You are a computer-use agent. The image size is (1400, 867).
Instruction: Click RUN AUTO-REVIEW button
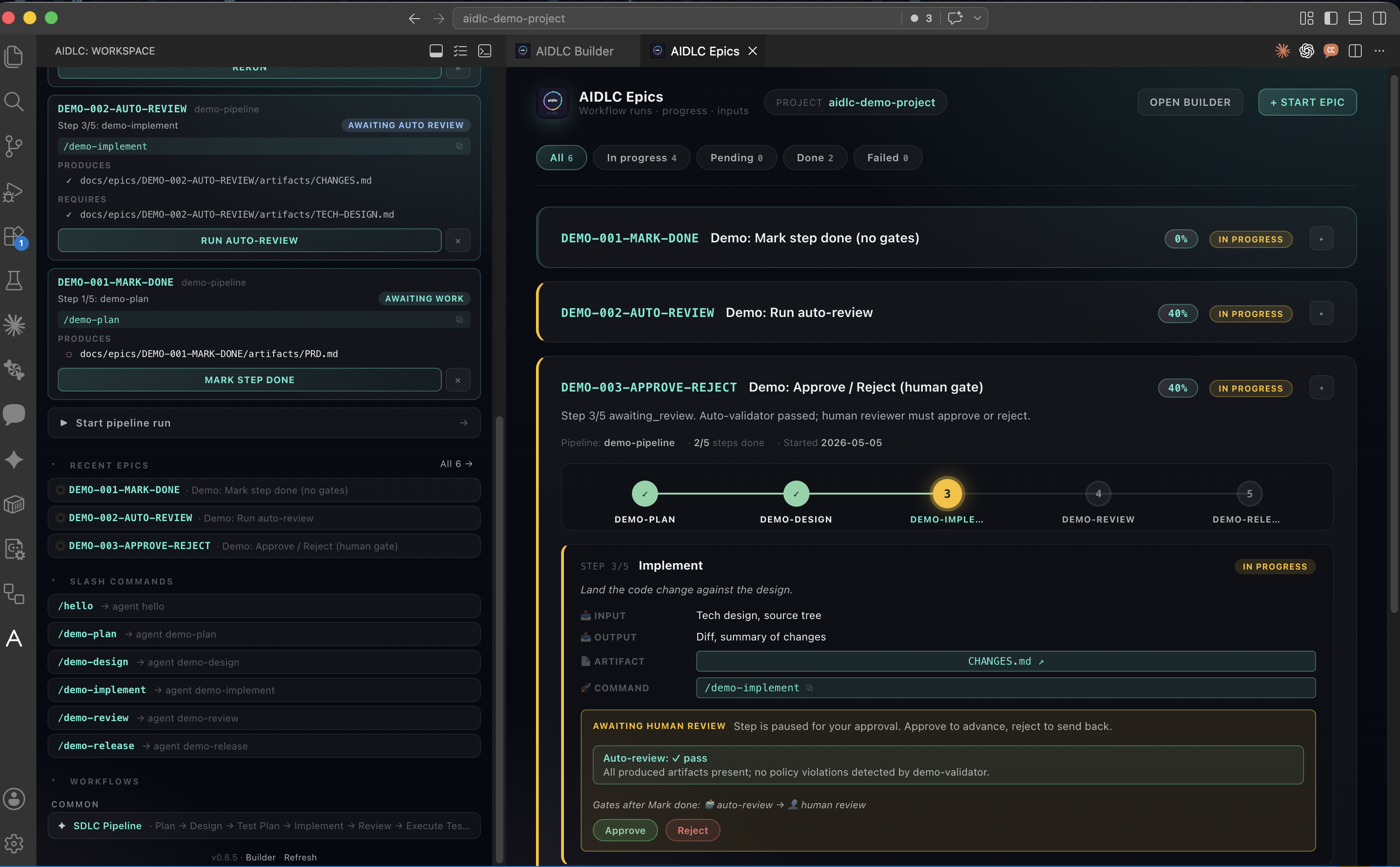click(x=249, y=240)
